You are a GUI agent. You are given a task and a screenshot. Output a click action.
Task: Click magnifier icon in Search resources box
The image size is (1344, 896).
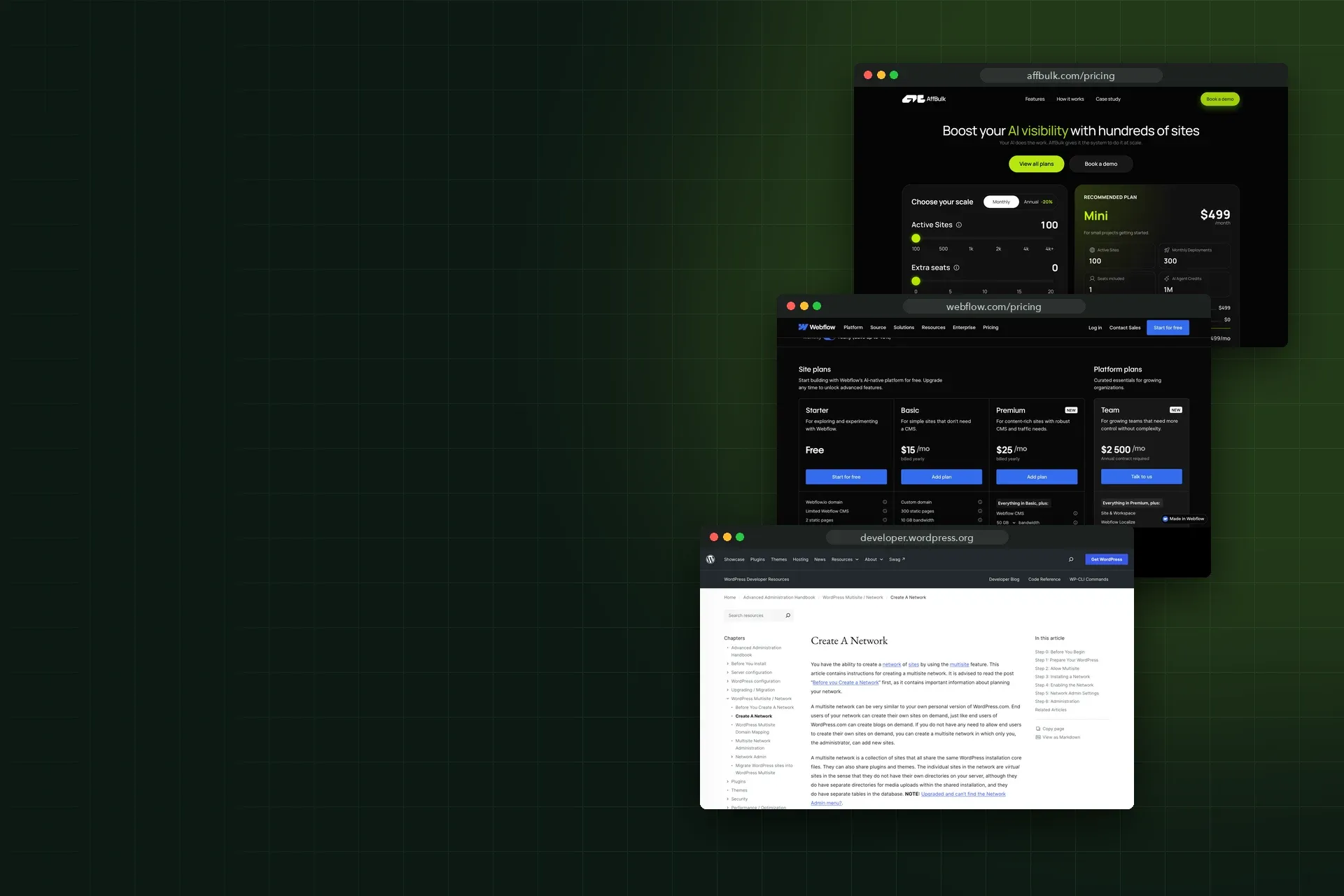[x=788, y=615]
